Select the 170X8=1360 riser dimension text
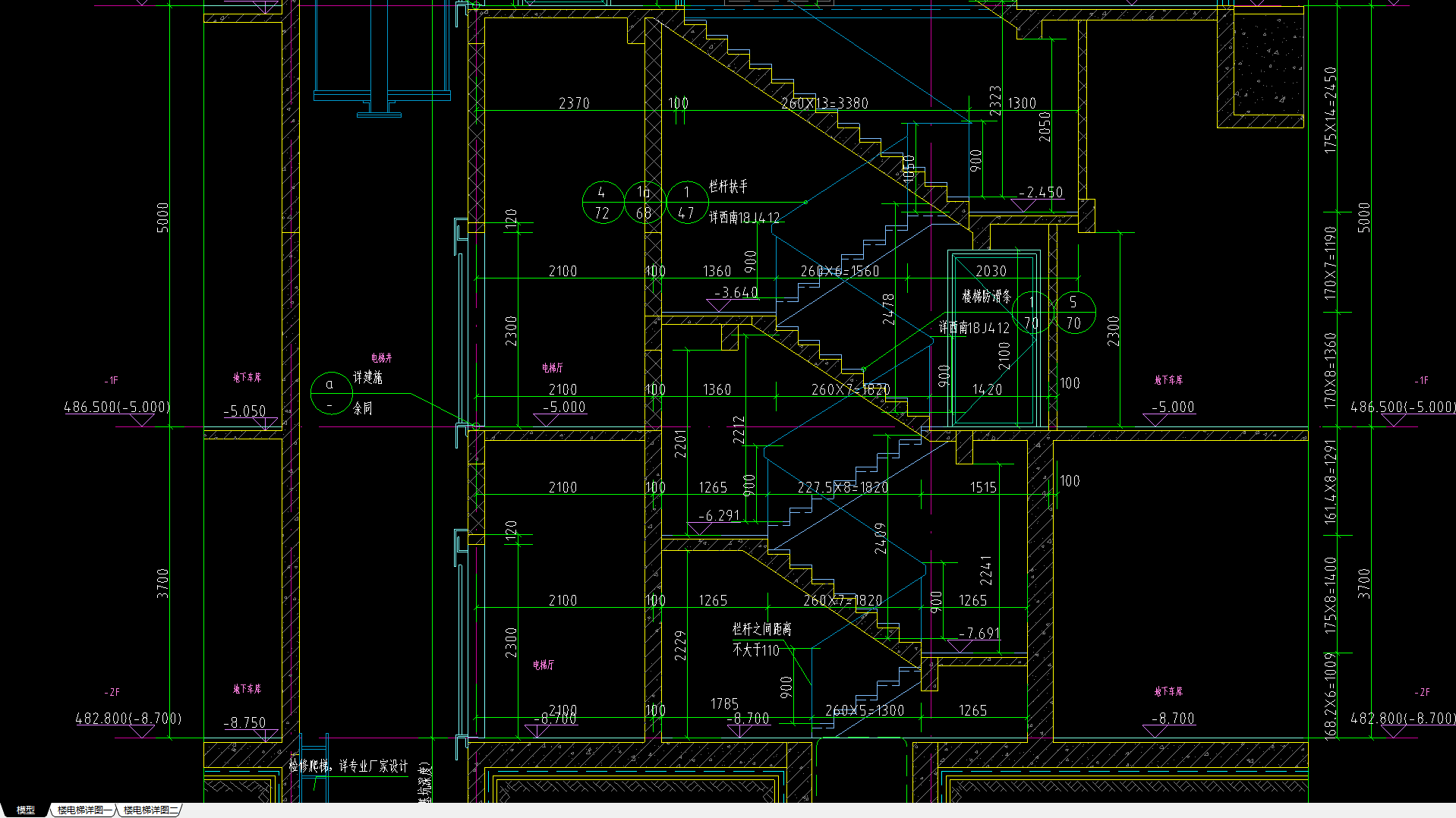1456x818 pixels. (1331, 370)
